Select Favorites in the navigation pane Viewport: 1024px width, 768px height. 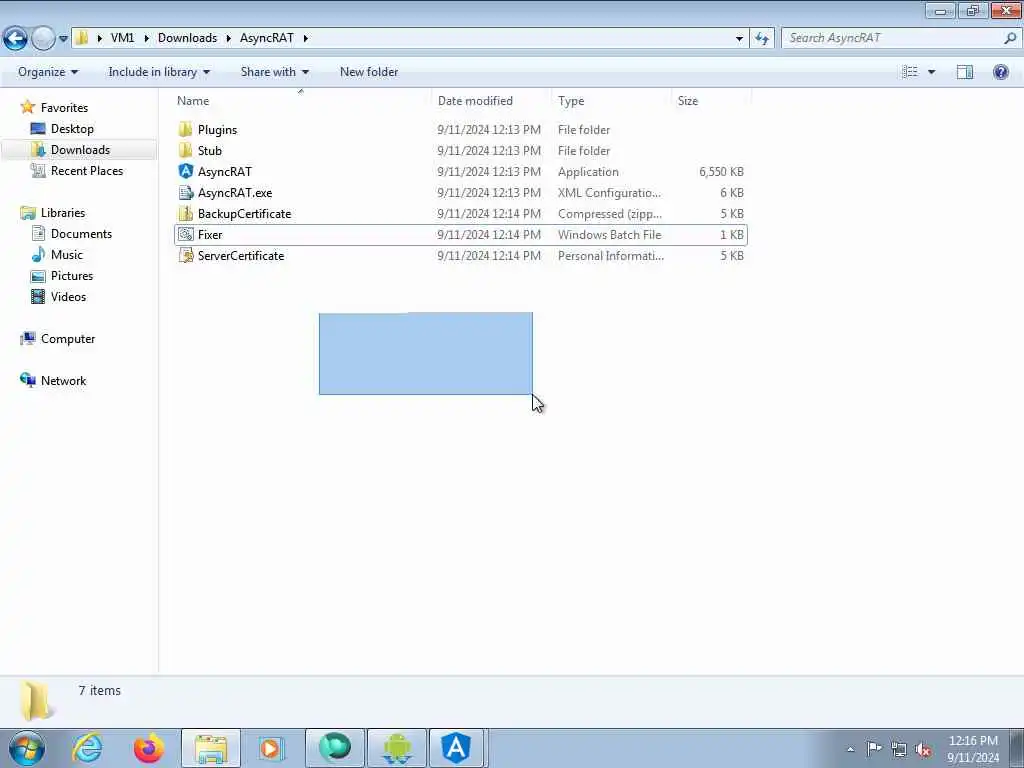pyautogui.click(x=64, y=107)
